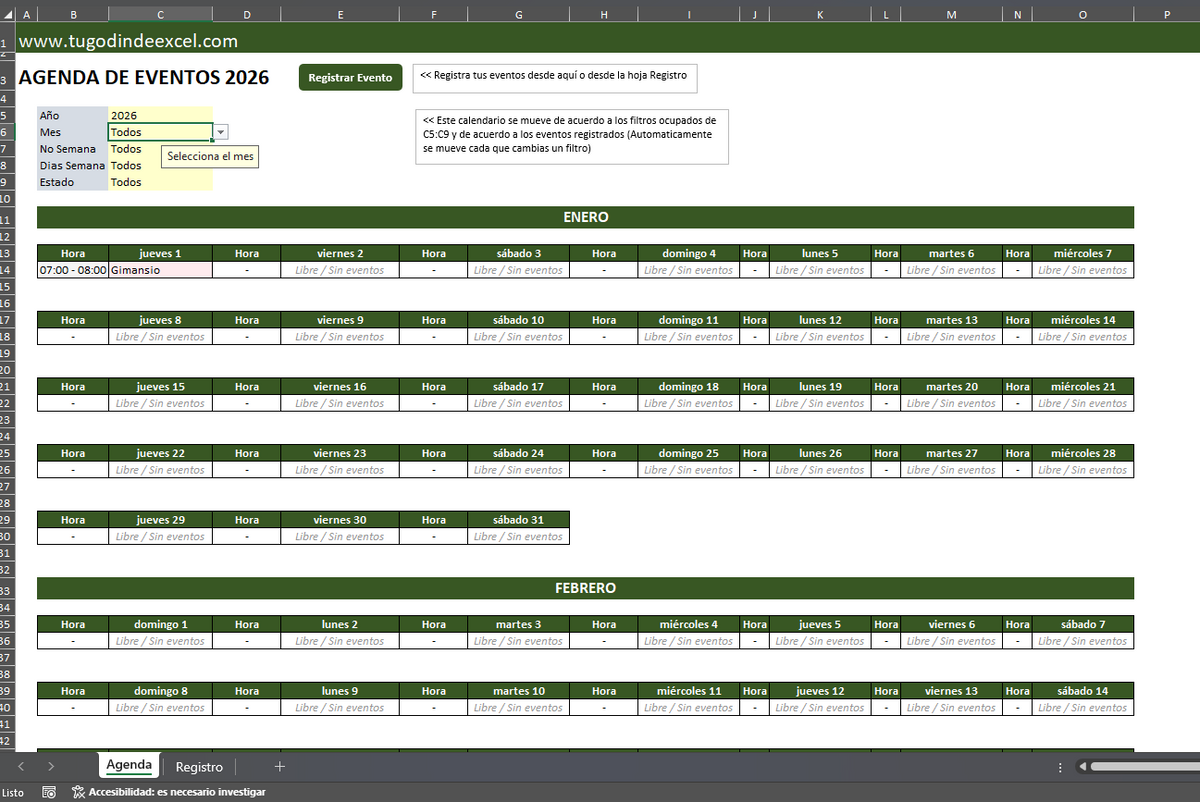Click the macro recording icon in status bar
1200x802 pixels.
(x=49, y=792)
